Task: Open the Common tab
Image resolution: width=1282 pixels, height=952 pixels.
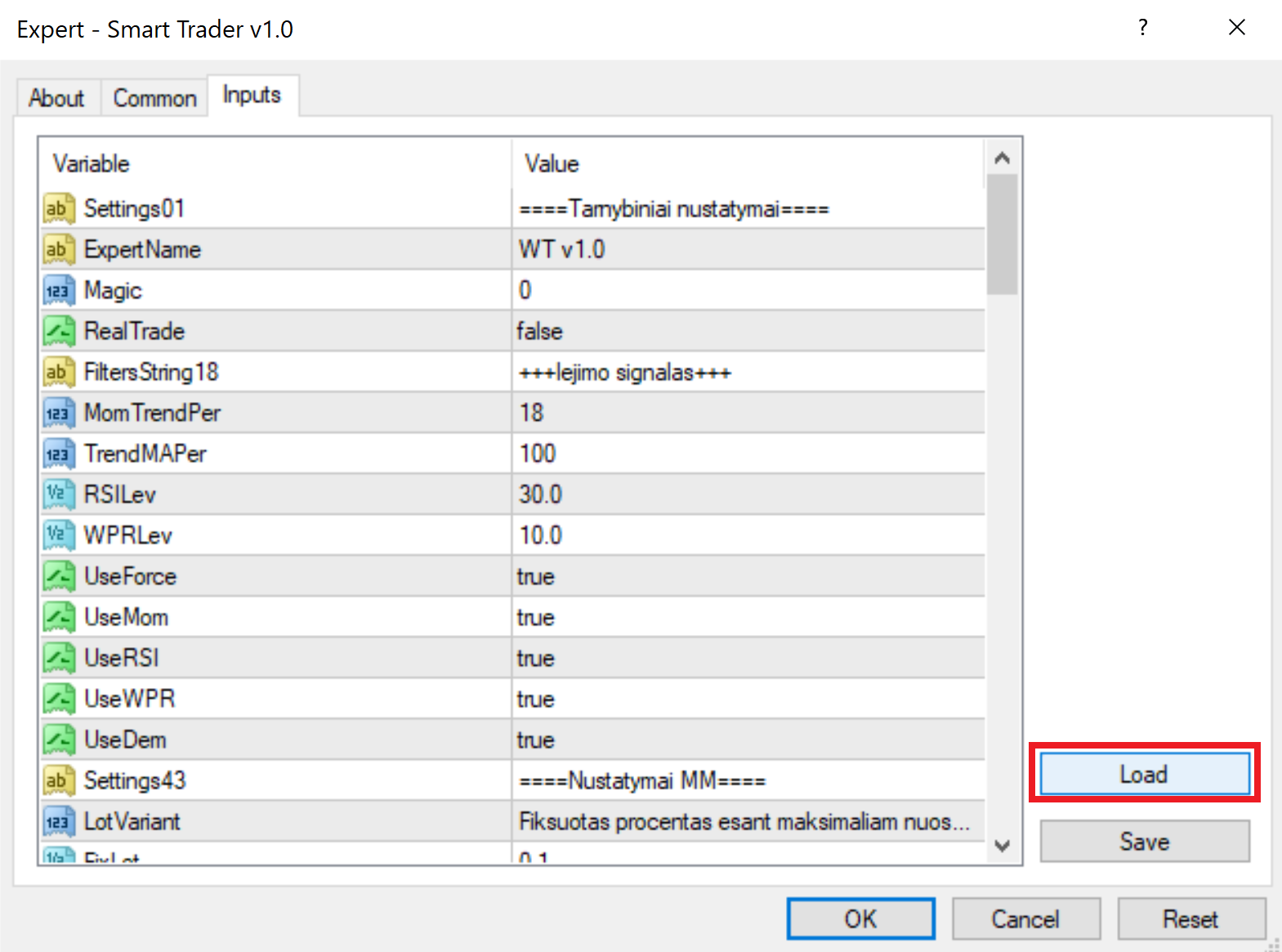Action: [x=154, y=98]
